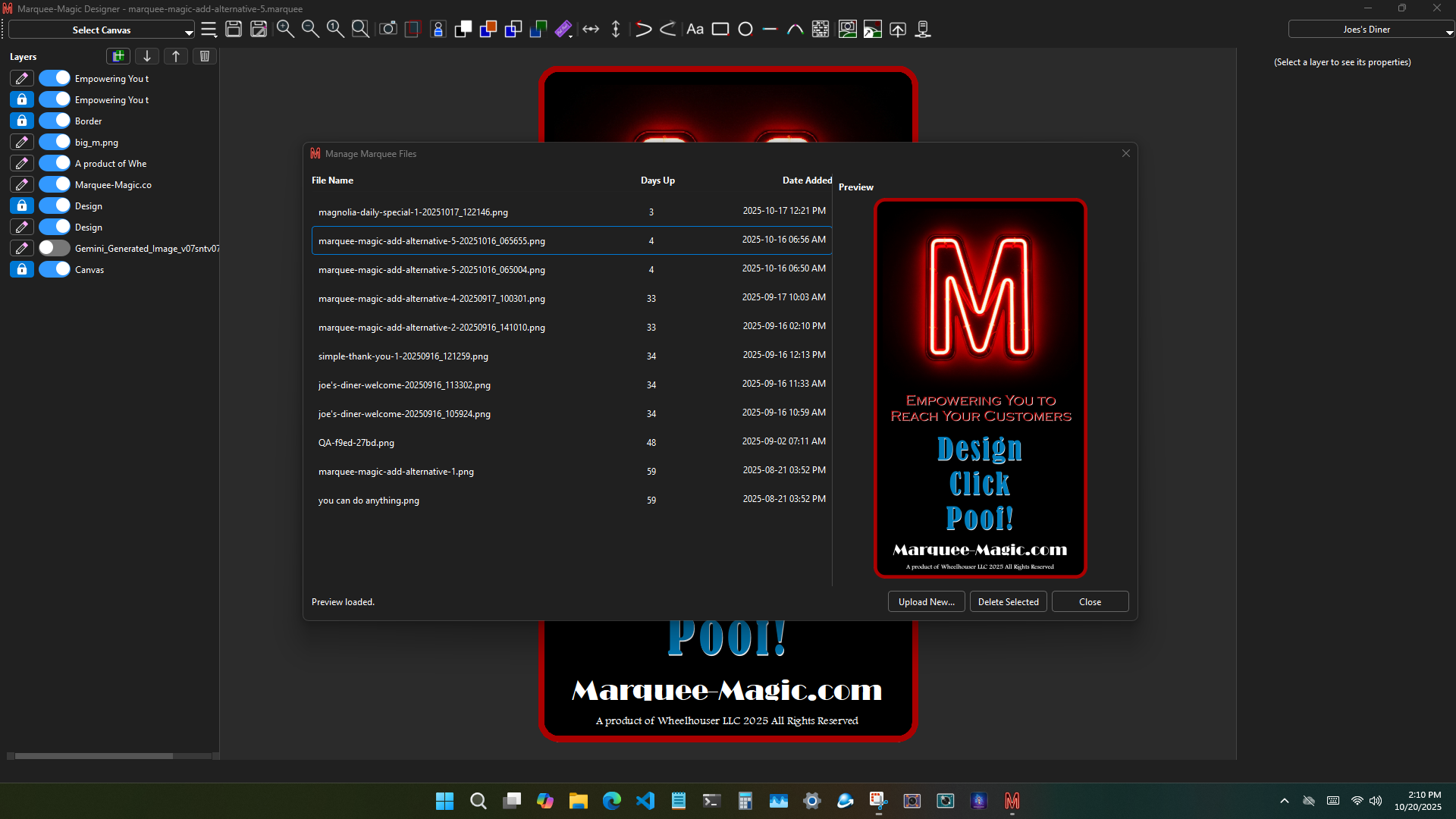Click the purple ticket icon

563,30
